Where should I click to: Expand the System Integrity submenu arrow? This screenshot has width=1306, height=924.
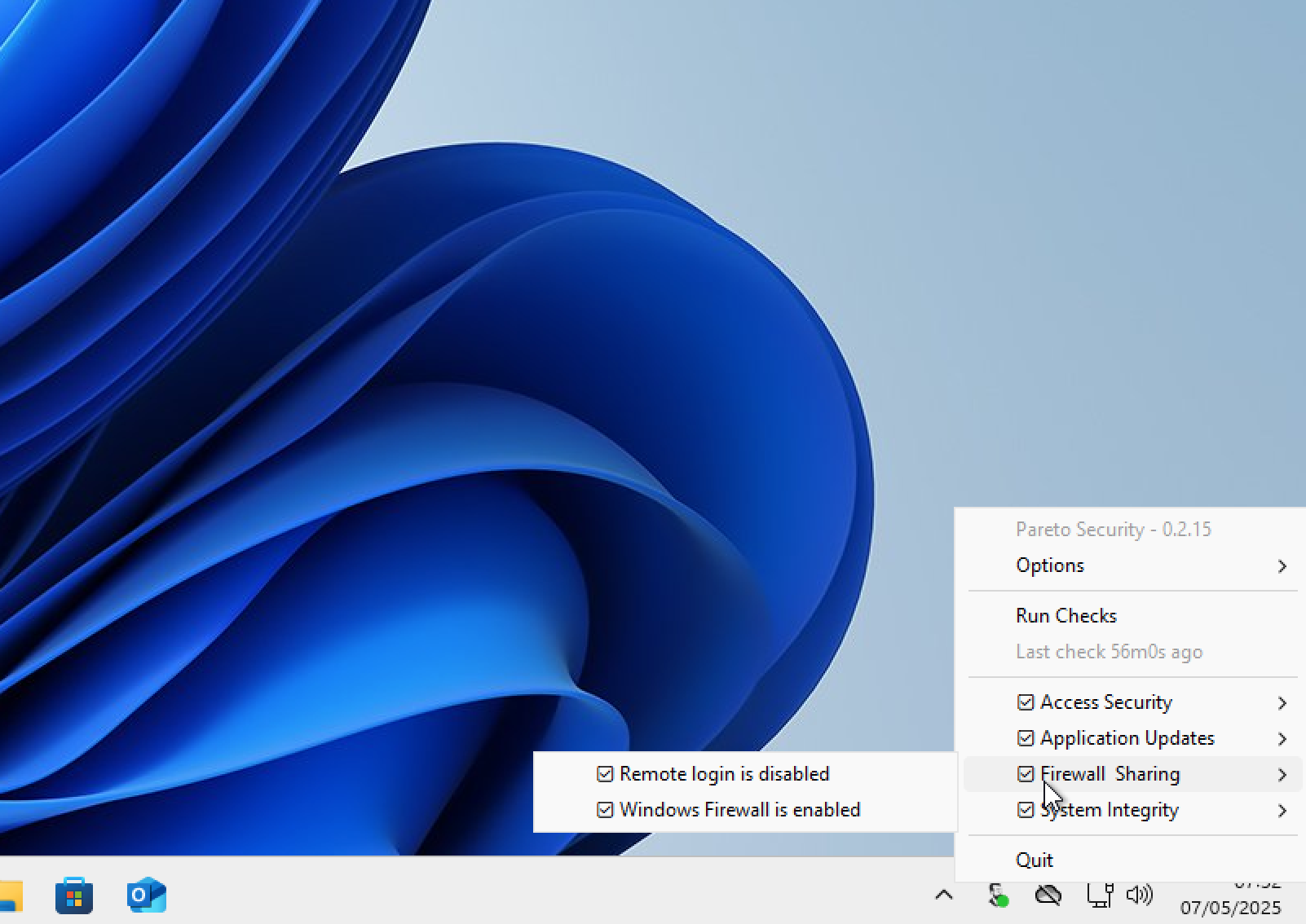pos(1282,811)
